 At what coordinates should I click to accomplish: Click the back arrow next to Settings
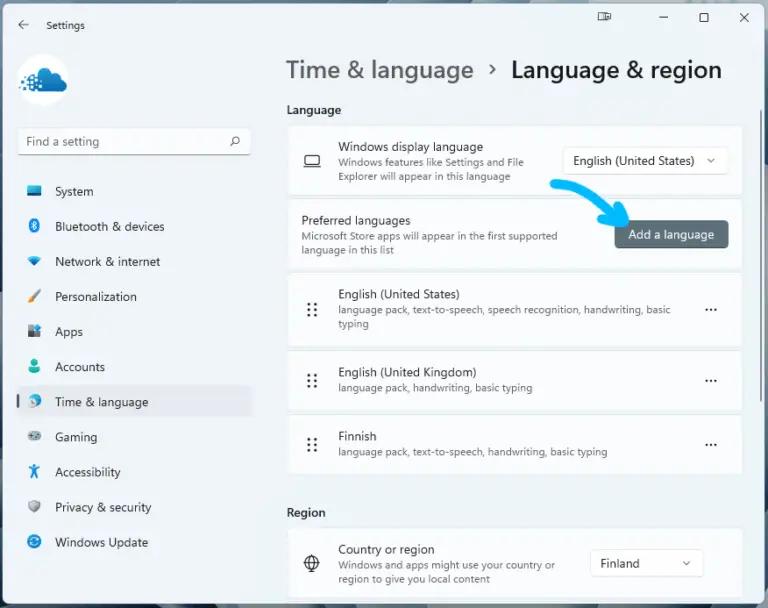(24, 25)
